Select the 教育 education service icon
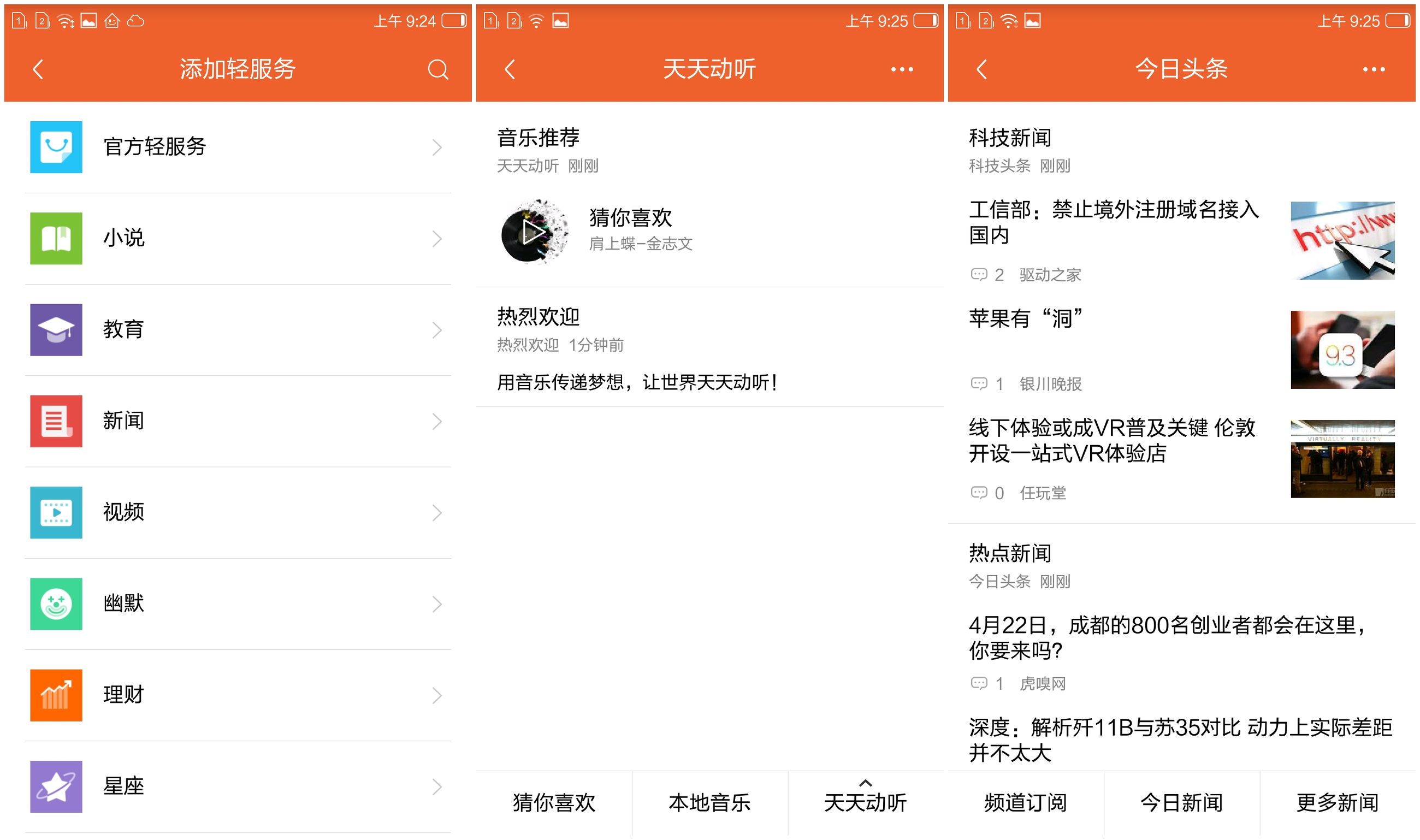Image resolution: width=1420 pixels, height=840 pixels. 57,330
